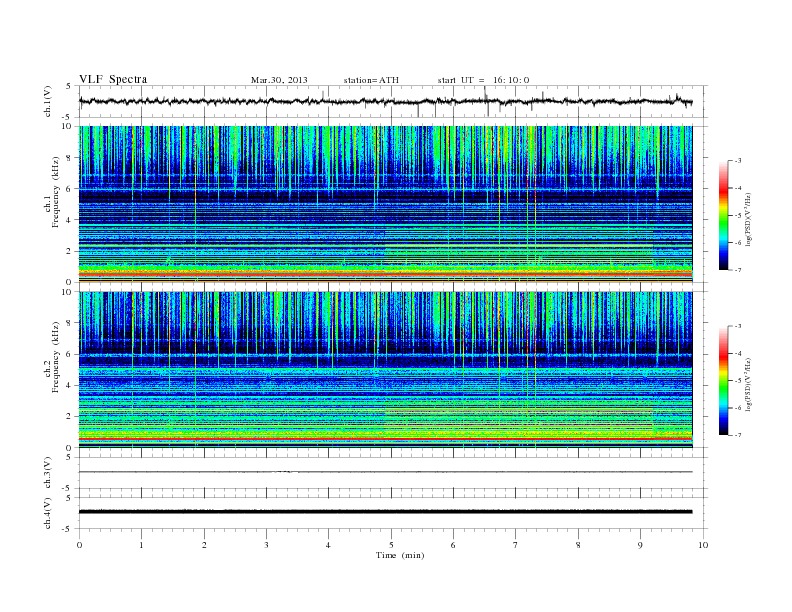This screenshot has height=612, width=792.
Task: Click the 'ch.1(V)' waveform axis label
Action: [x=48, y=101]
